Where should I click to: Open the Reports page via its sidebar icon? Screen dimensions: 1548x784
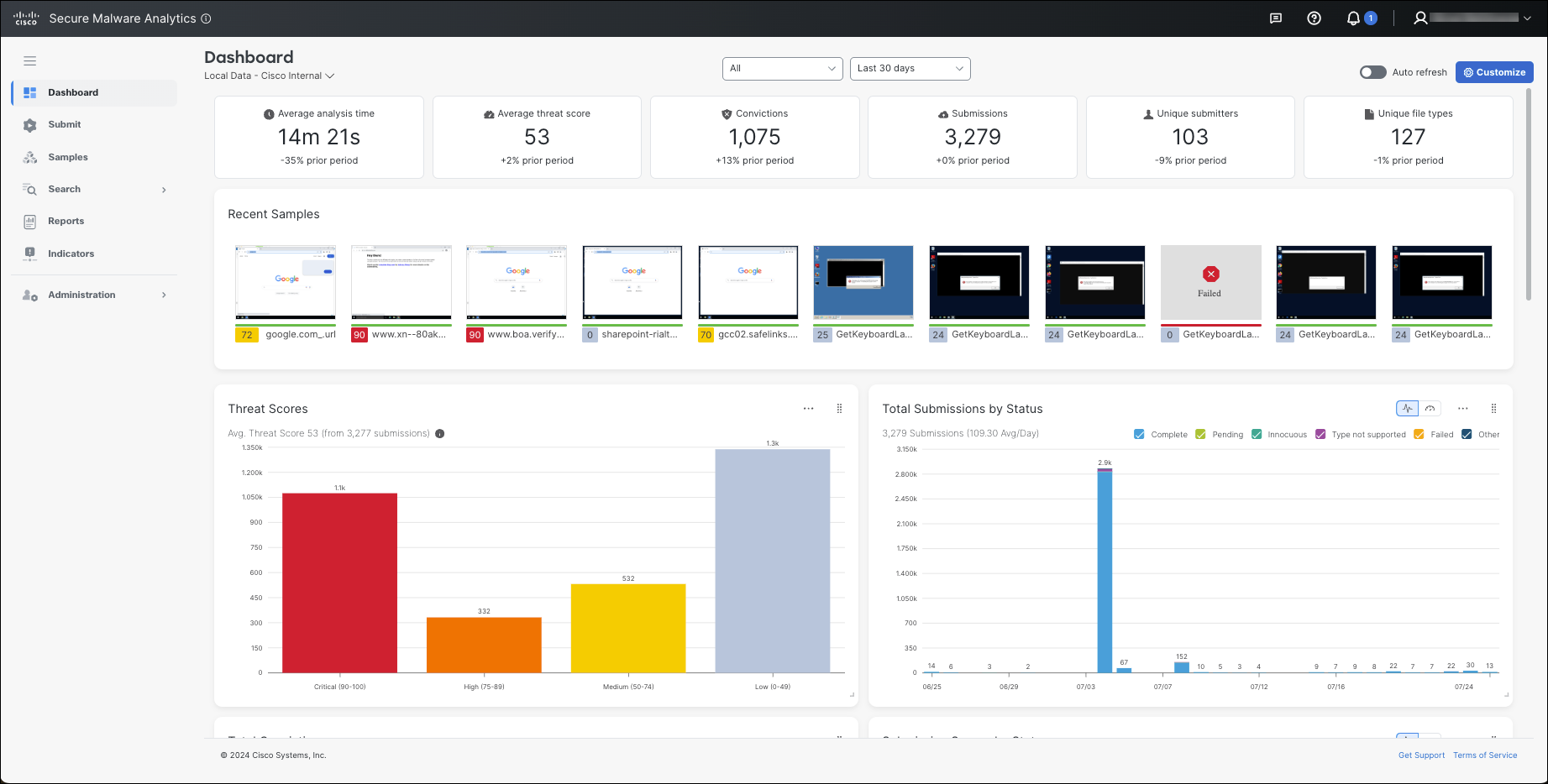(x=66, y=221)
